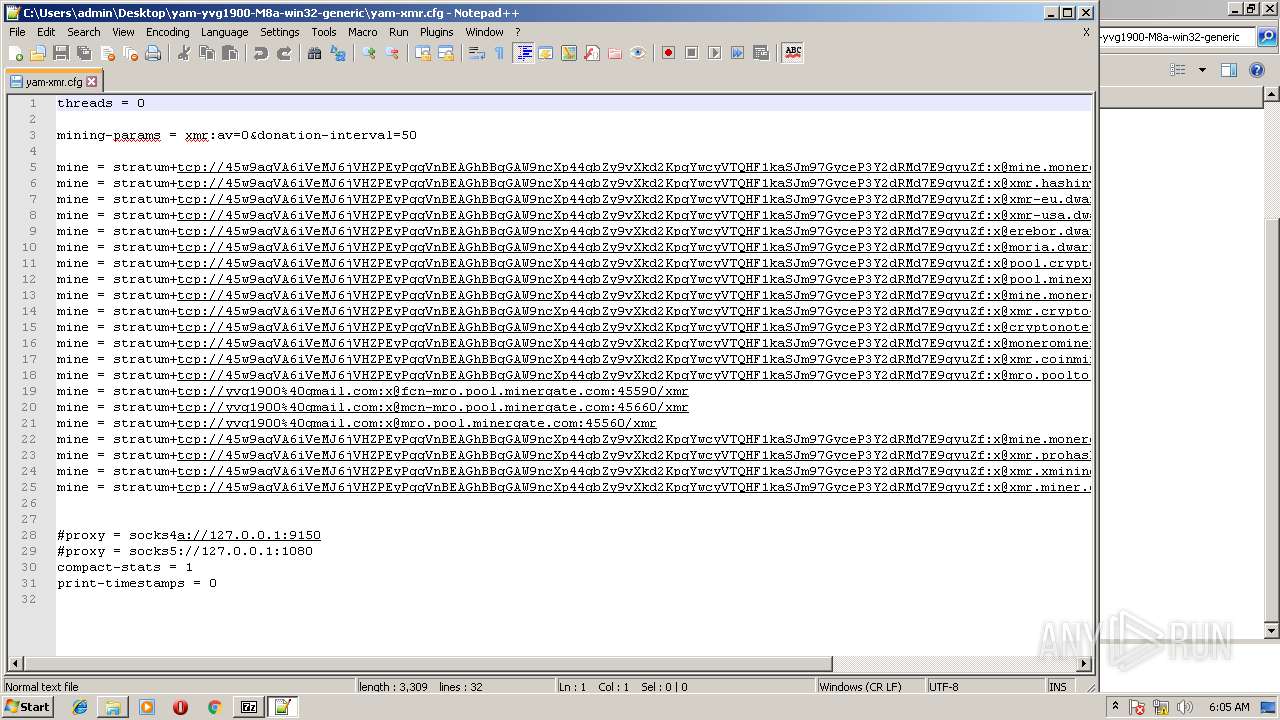Open Google Chrome from the taskbar

[x=214, y=707]
